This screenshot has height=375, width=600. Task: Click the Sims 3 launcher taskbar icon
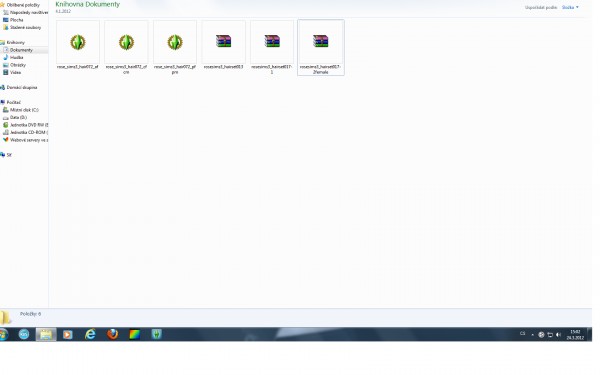pos(157,334)
